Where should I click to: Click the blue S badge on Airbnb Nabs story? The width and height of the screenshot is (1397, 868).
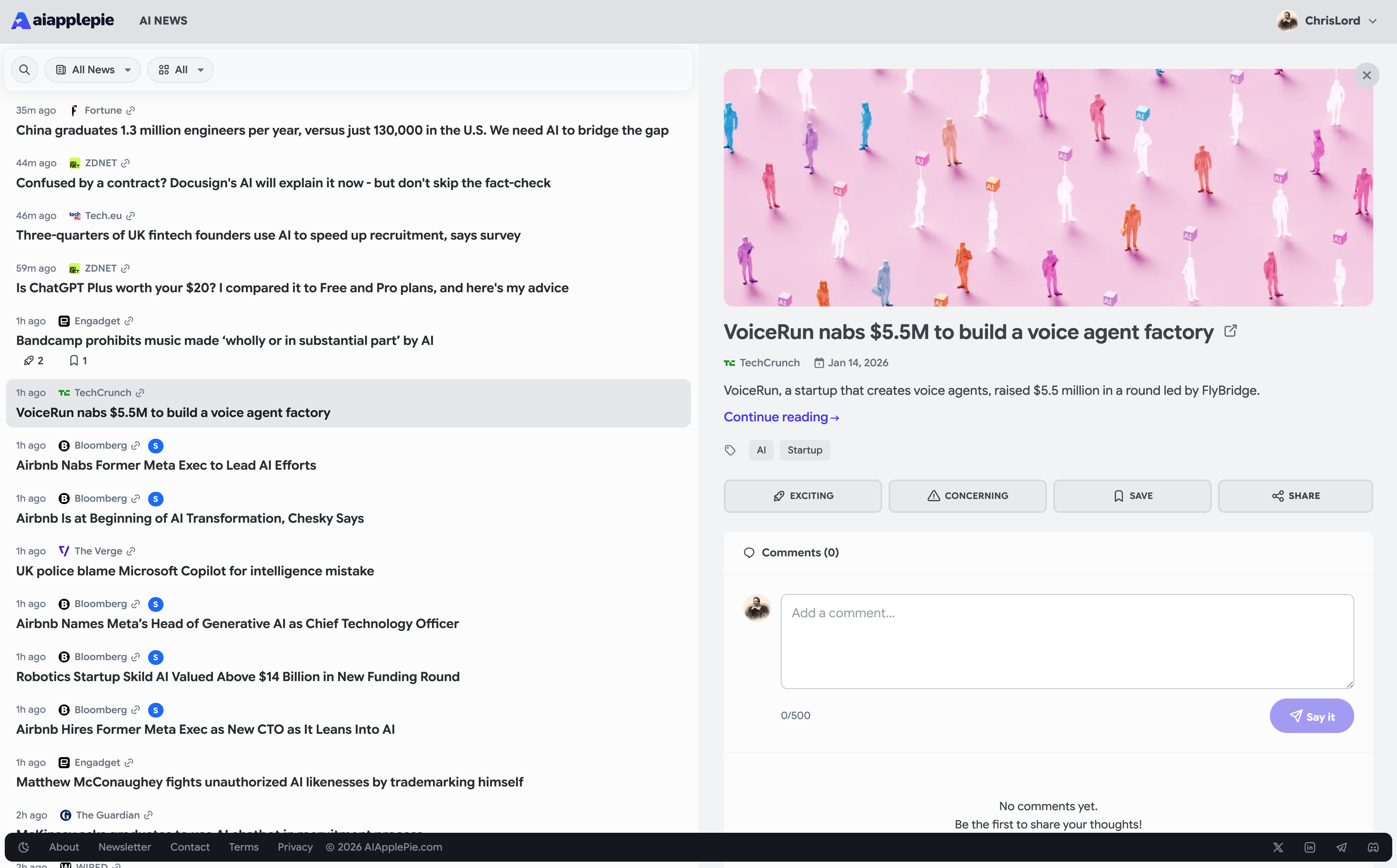(x=155, y=445)
